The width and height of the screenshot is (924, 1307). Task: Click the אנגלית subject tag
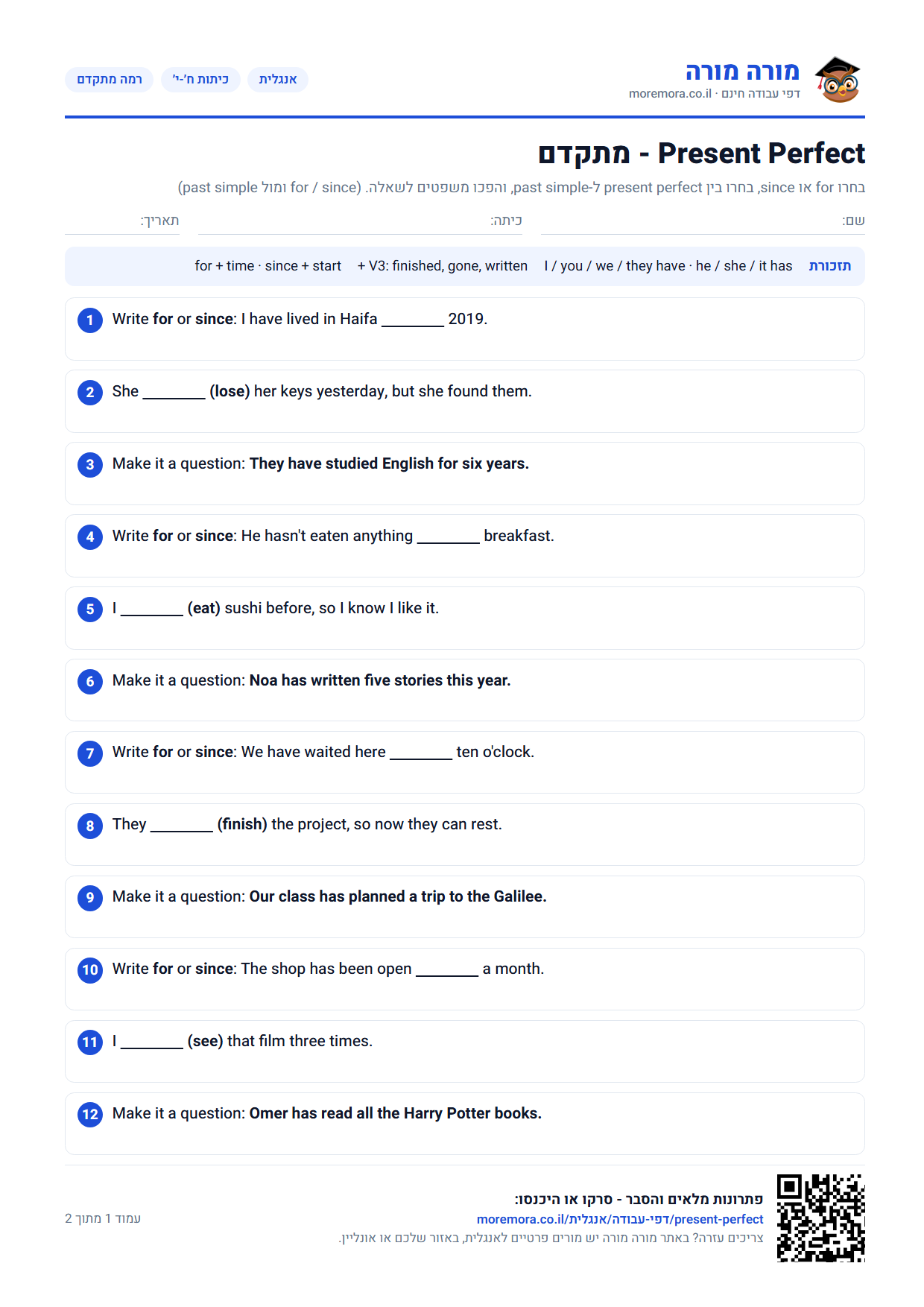[x=278, y=80]
